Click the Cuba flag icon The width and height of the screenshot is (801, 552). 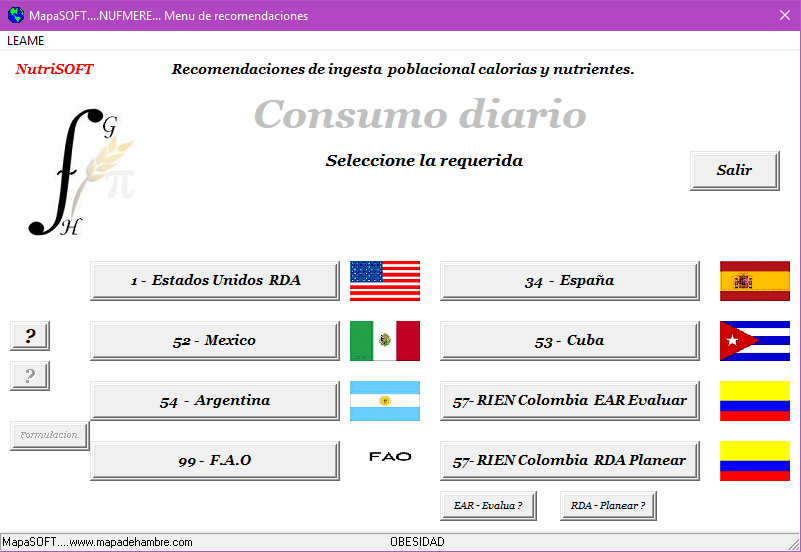point(755,341)
